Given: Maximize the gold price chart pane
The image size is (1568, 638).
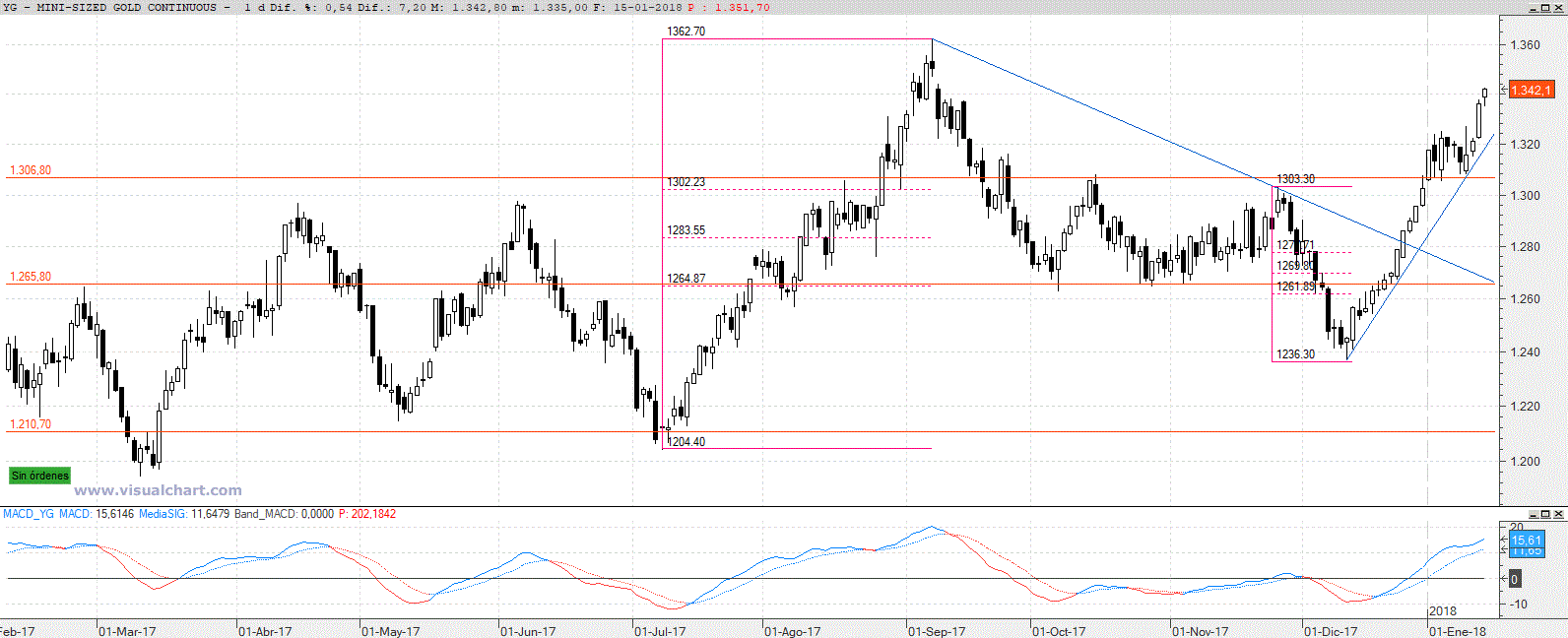Looking at the screenshot, I should tap(1546, 8).
